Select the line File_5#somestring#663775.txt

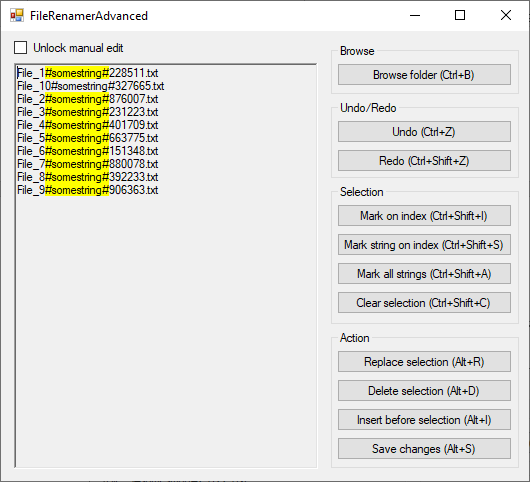pos(88,138)
